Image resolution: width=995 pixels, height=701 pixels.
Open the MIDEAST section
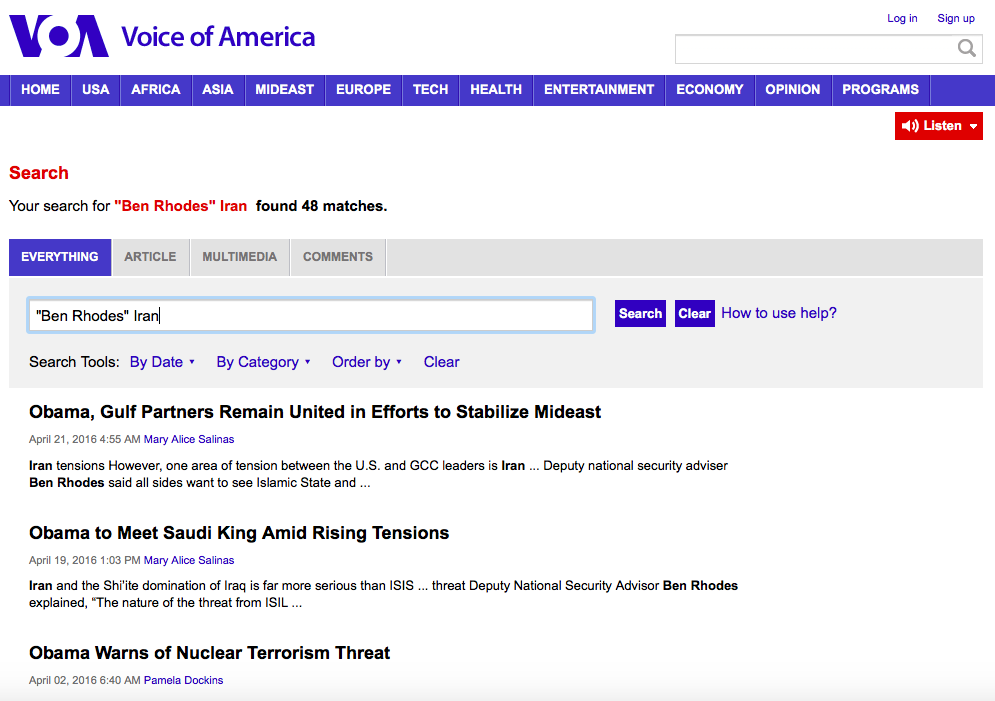284,89
